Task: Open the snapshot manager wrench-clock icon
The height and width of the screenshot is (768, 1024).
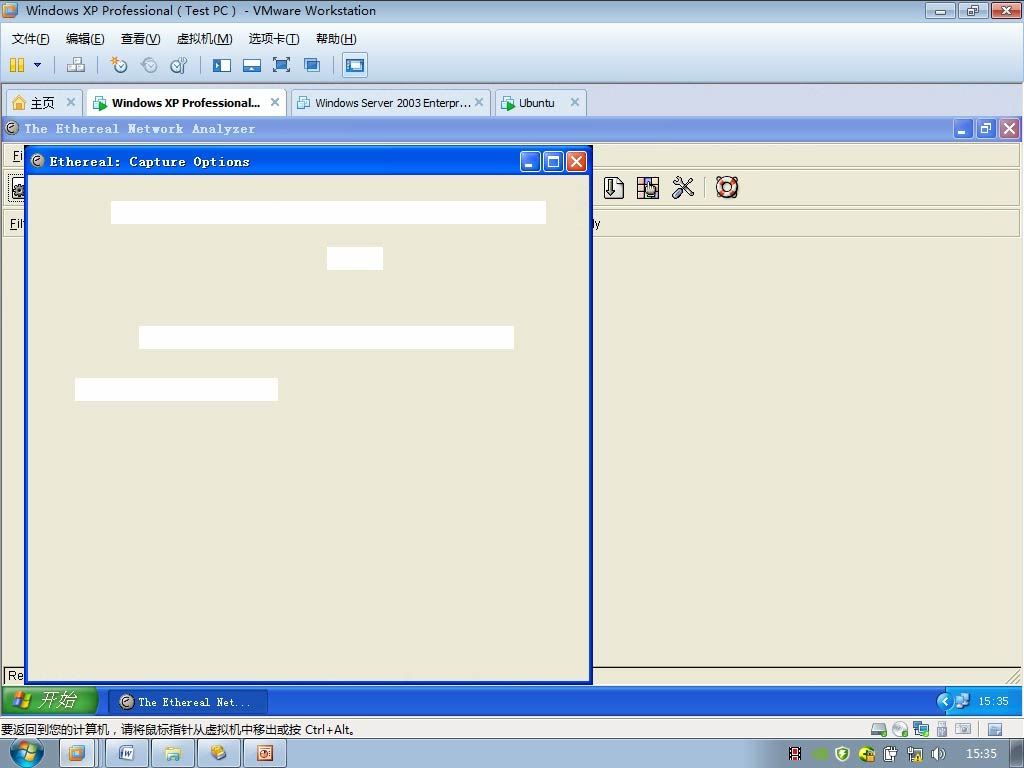Action: coord(178,65)
